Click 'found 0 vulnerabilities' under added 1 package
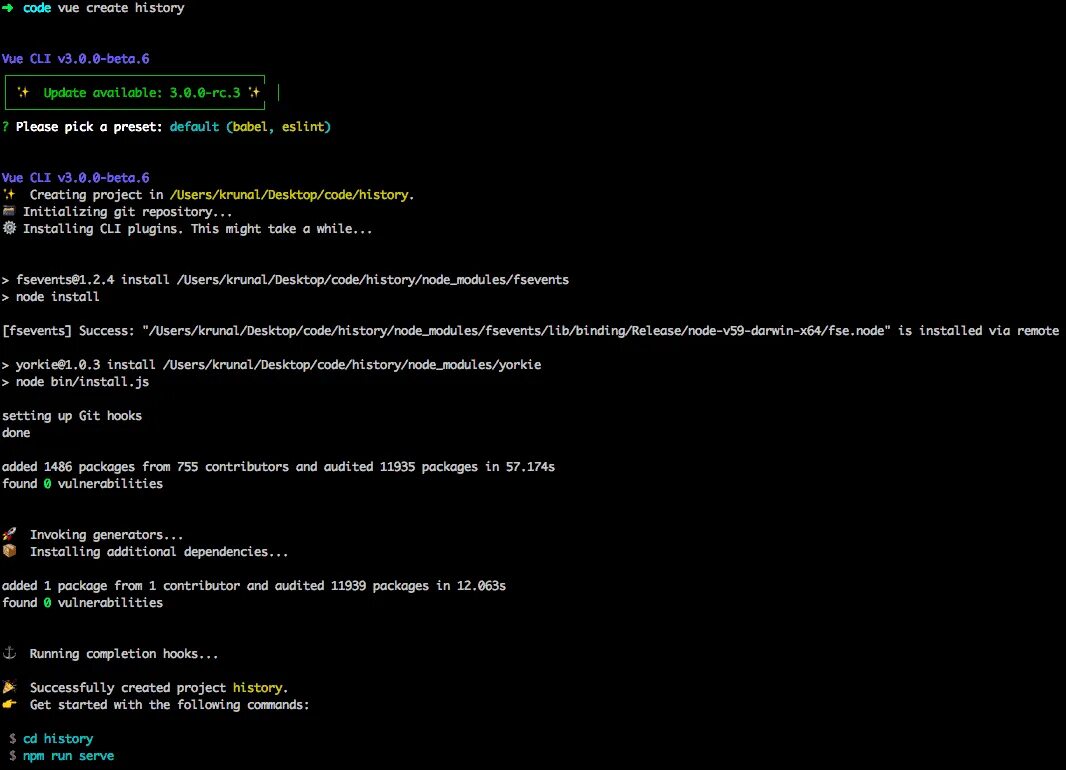The height and width of the screenshot is (770, 1066). pos(82,602)
